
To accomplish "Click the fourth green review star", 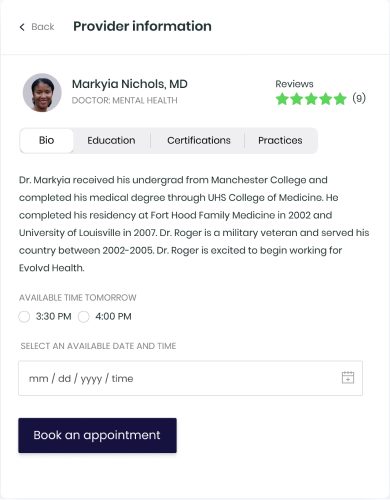I will (326, 99).
